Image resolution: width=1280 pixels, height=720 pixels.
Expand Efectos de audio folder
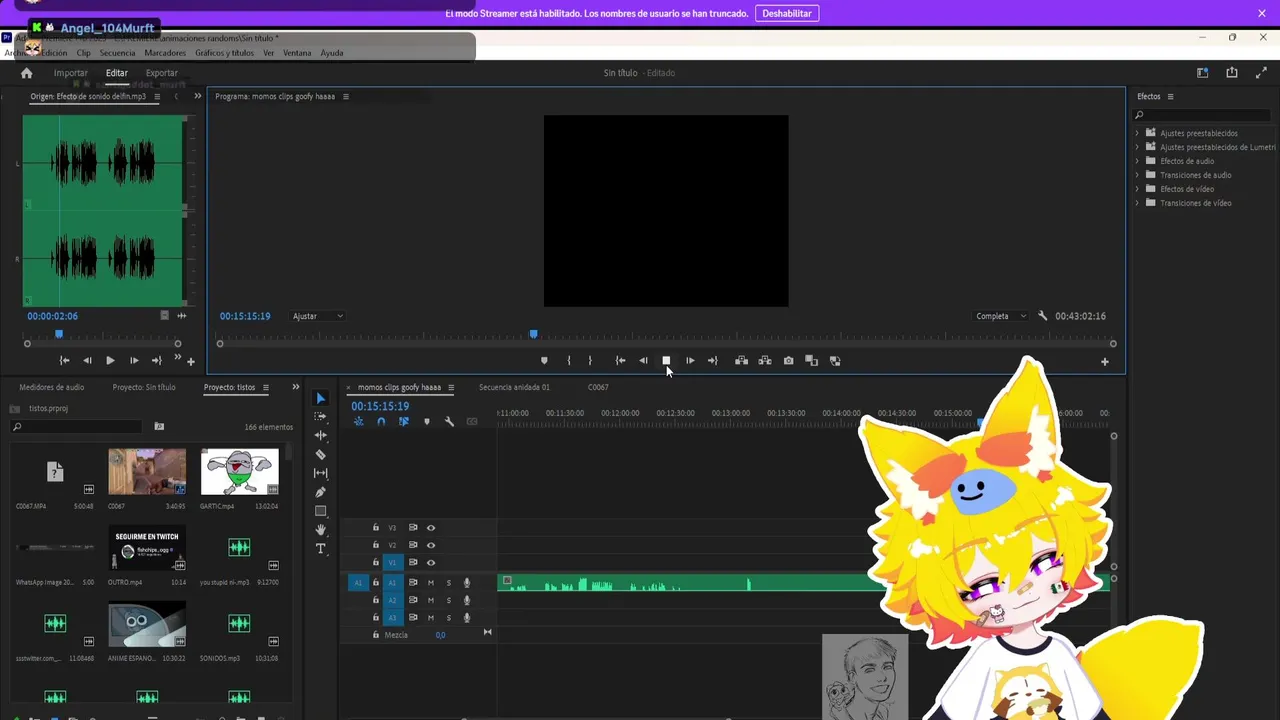point(1137,161)
